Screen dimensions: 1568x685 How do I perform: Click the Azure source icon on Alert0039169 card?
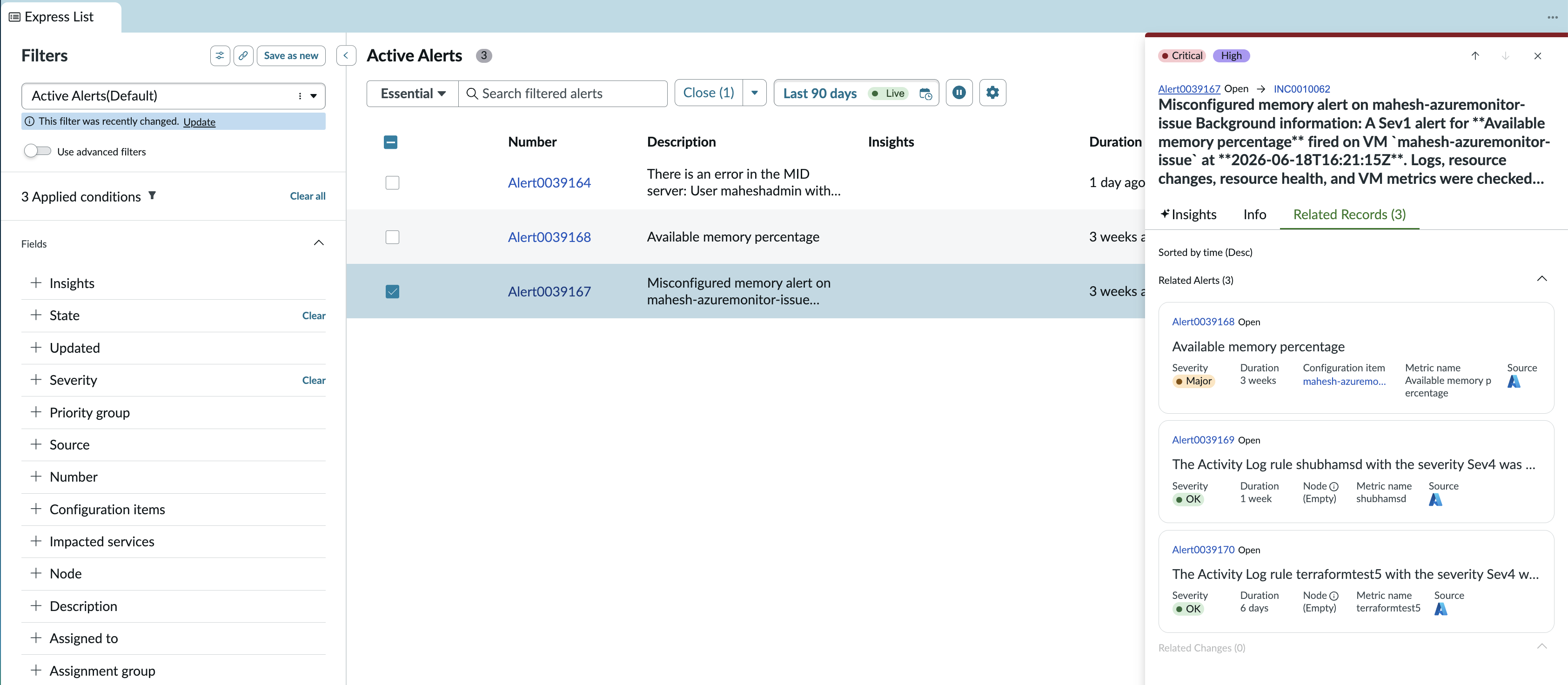pos(1435,499)
